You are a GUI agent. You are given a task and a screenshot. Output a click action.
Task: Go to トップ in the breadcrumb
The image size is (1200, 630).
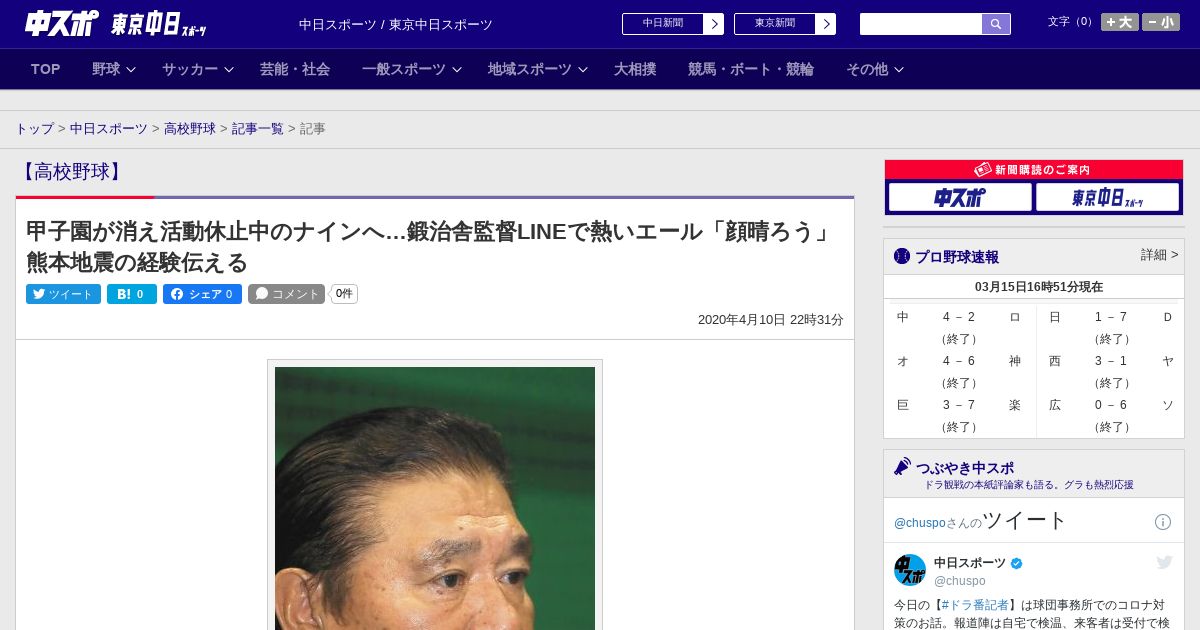pyautogui.click(x=35, y=129)
